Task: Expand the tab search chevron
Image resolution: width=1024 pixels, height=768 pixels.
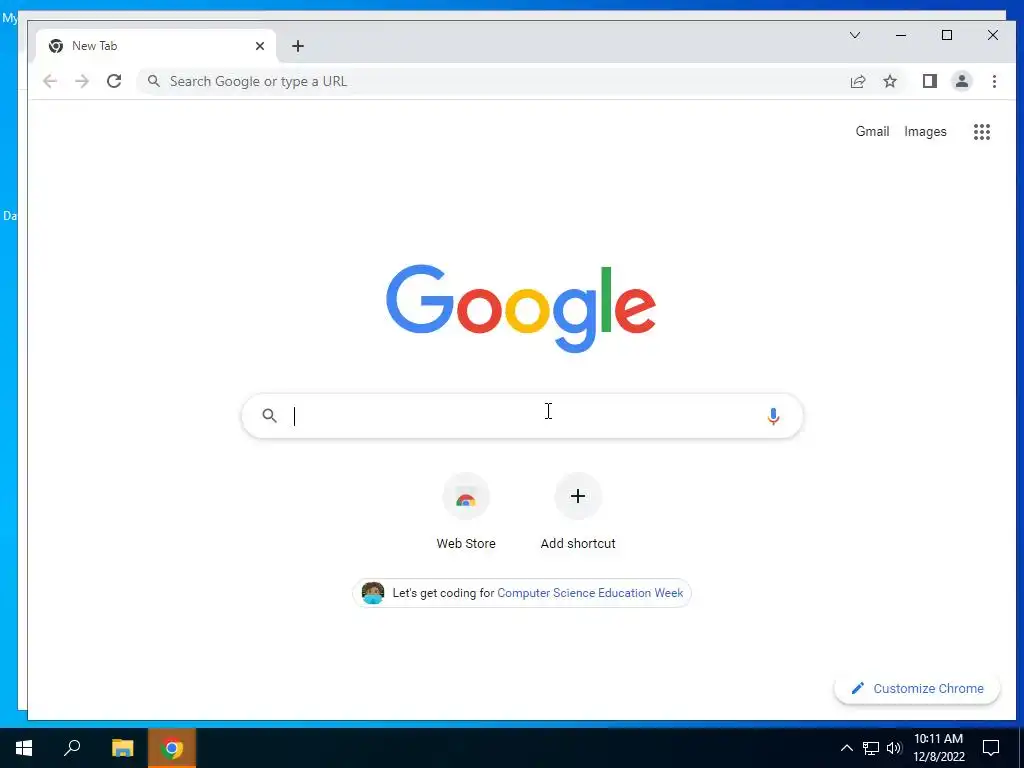Action: 855,35
